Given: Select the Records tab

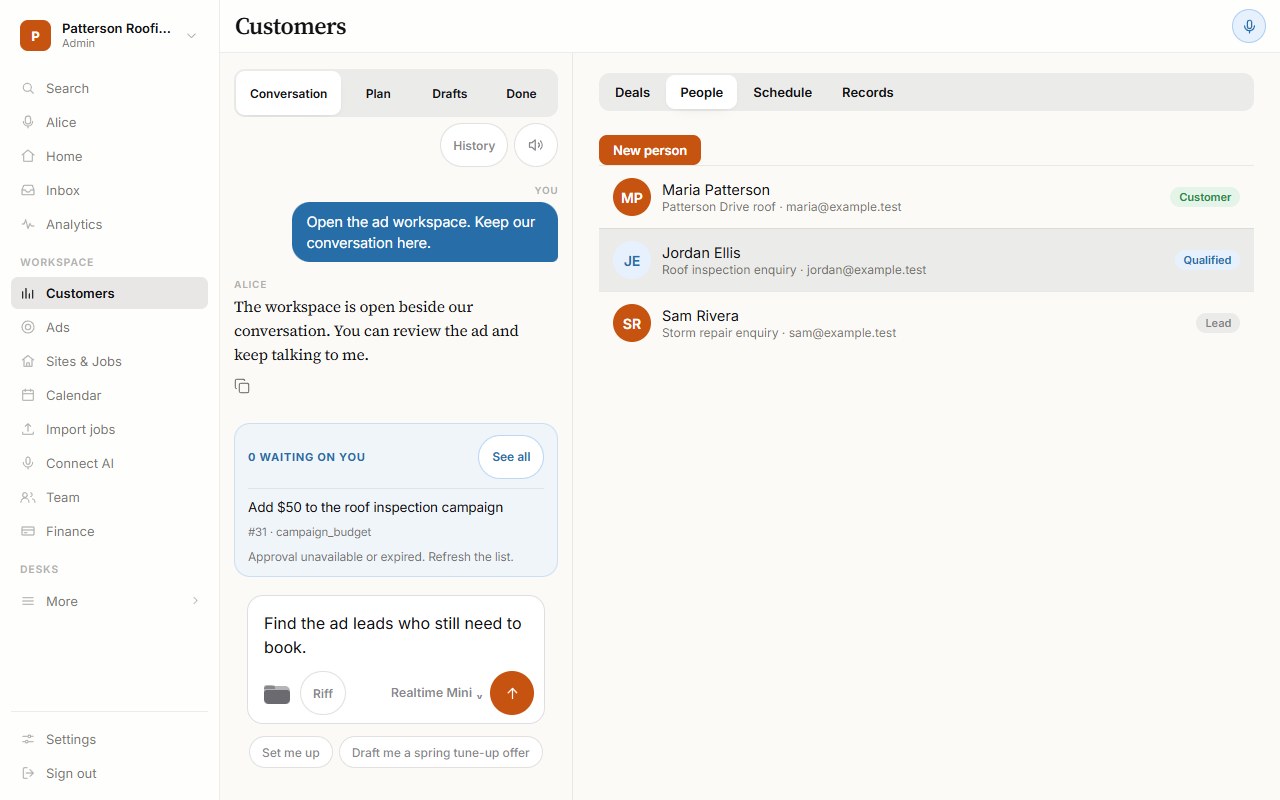Looking at the screenshot, I should 868,92.
